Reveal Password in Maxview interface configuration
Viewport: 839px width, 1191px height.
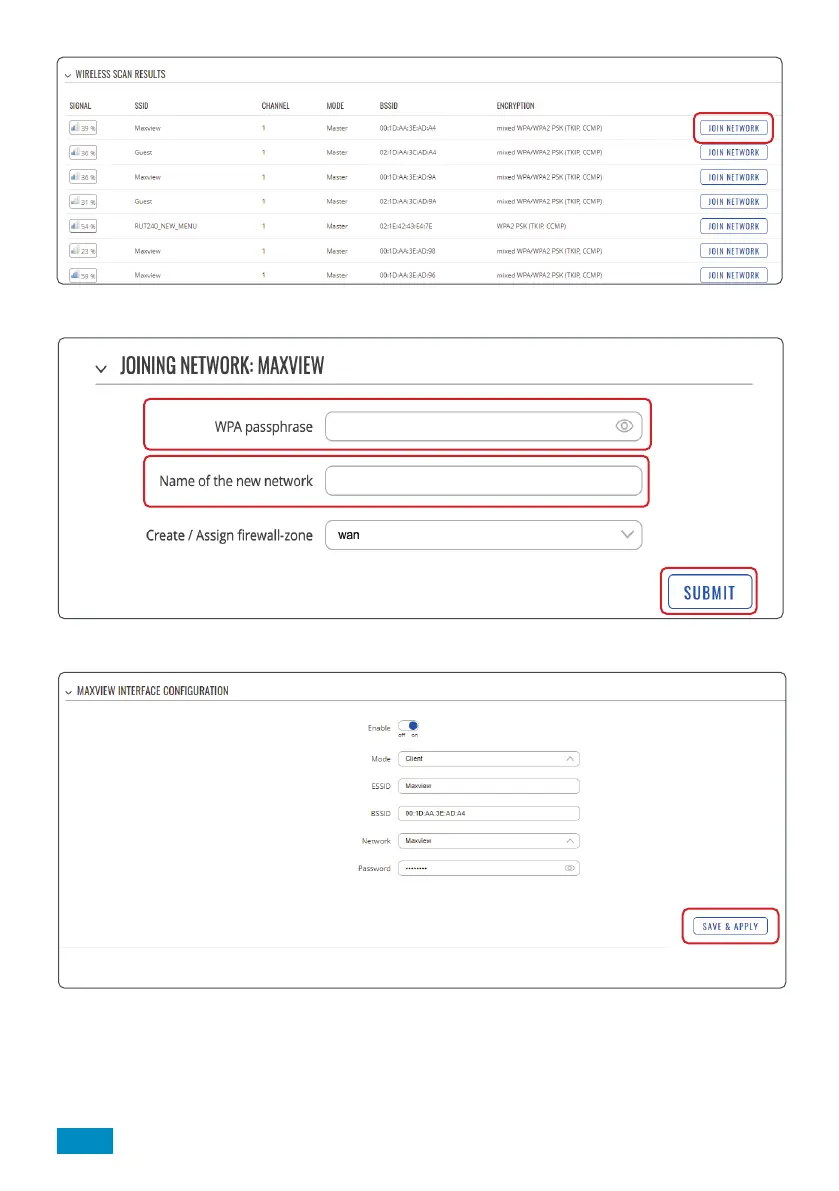[569, 868]
